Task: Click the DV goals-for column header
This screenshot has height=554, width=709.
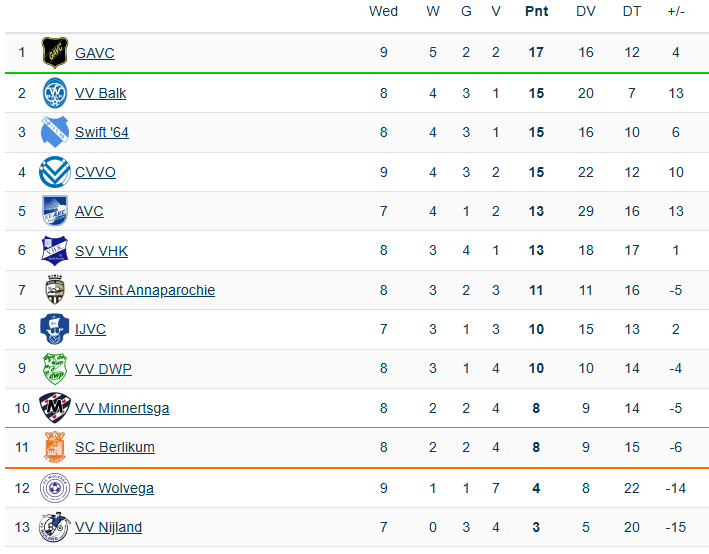Action: pyautogui.click(x=586, y=12)
